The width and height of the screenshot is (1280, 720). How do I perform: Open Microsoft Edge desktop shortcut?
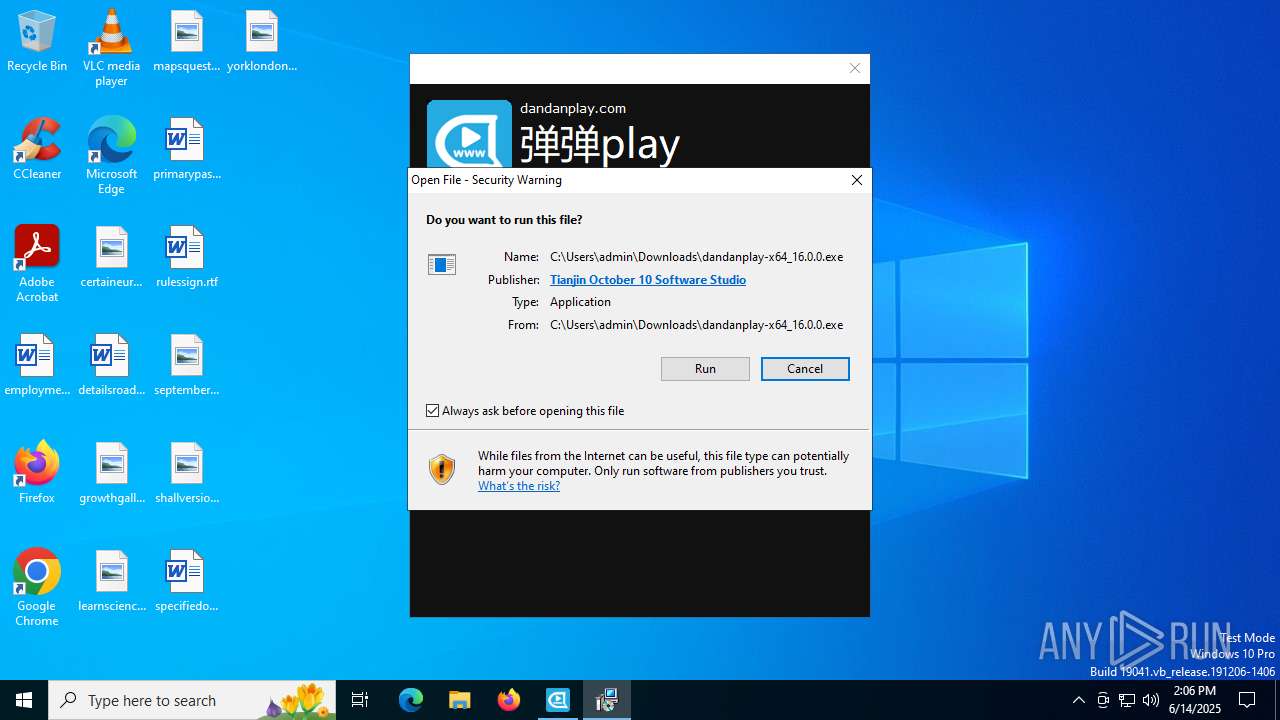111,156
